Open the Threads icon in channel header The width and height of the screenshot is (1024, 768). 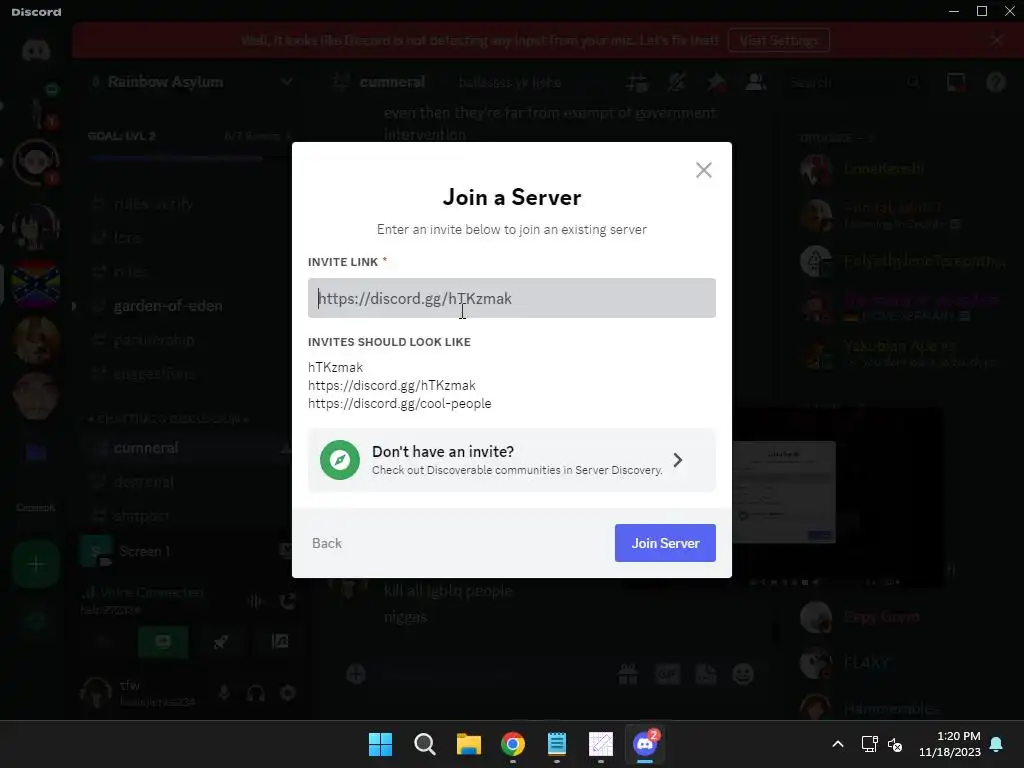pos(637,82)
